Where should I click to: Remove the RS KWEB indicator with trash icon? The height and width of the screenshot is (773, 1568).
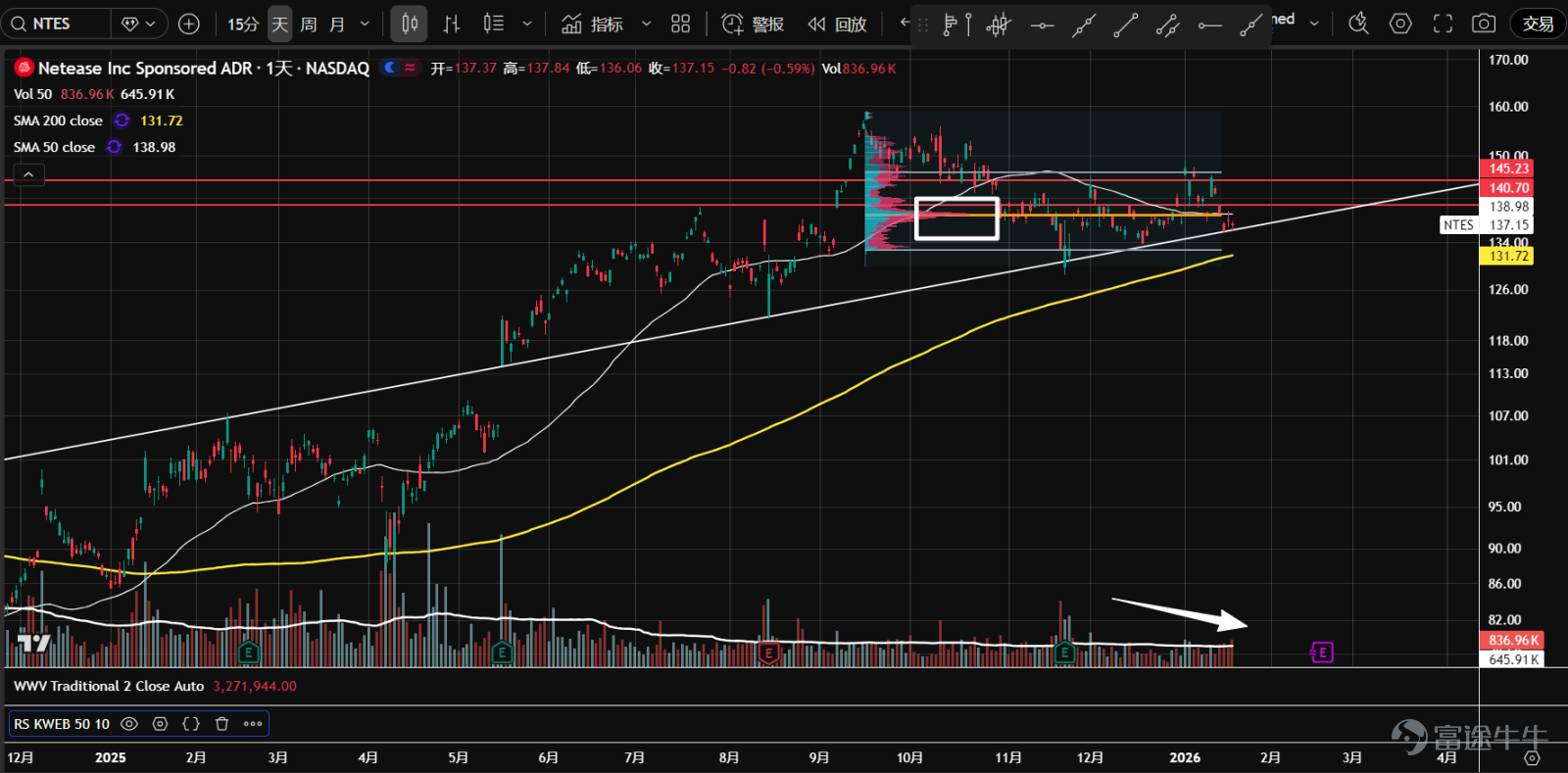(x=221, y=724)
